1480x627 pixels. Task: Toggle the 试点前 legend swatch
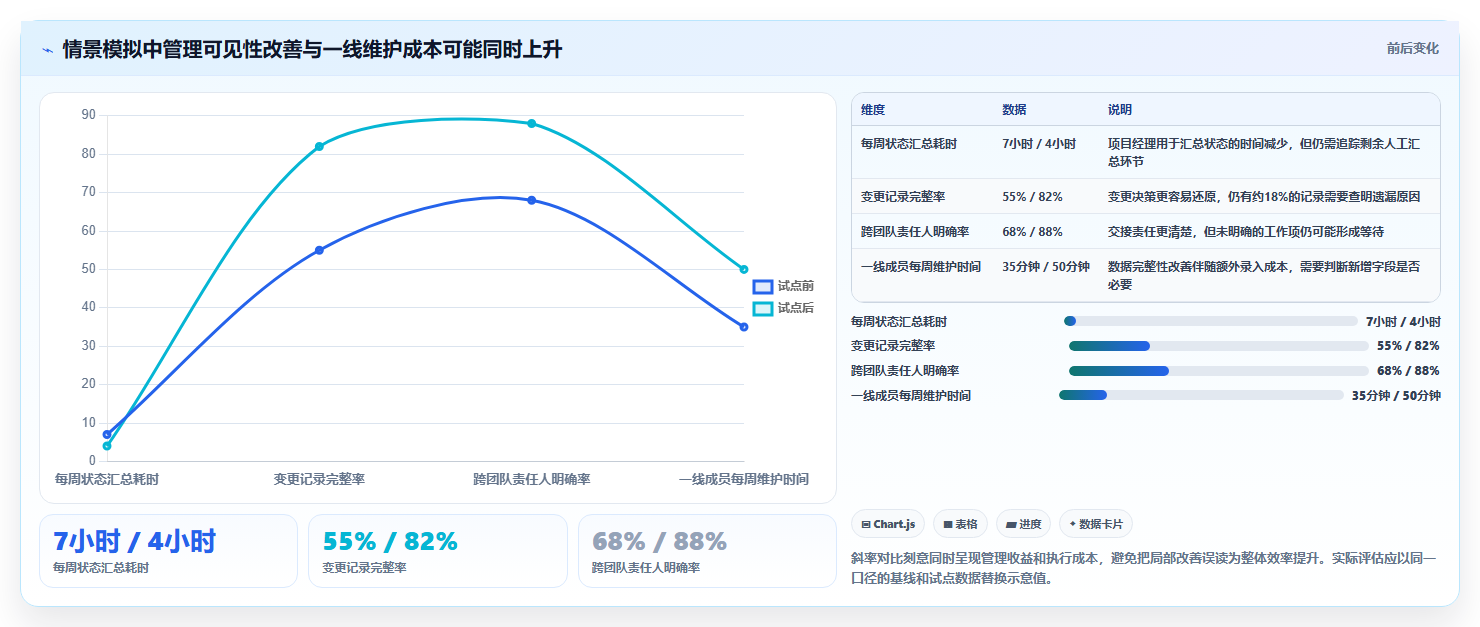[x=762, y=286]
